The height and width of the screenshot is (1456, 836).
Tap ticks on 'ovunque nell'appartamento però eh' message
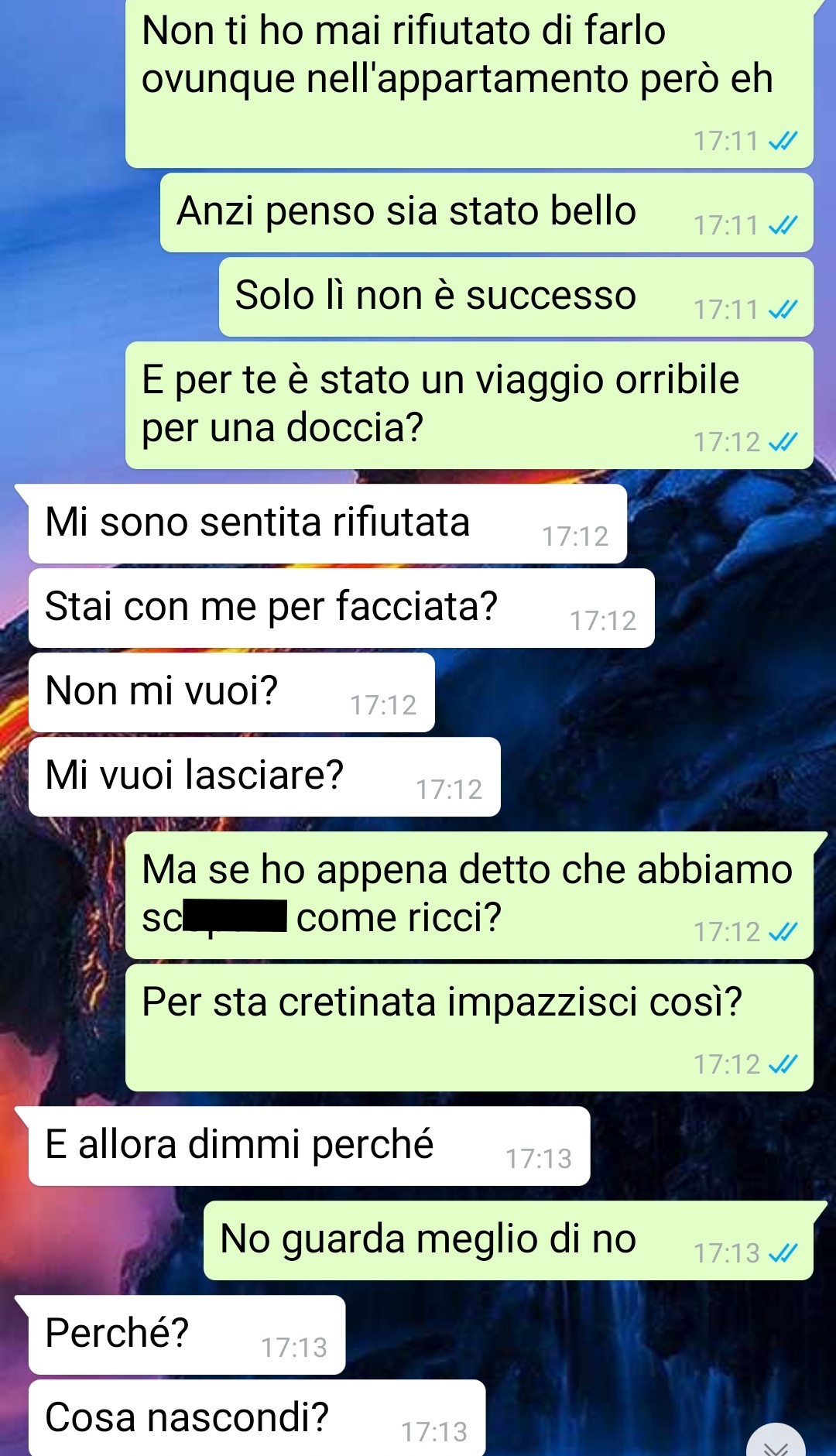tap(783, 141)
